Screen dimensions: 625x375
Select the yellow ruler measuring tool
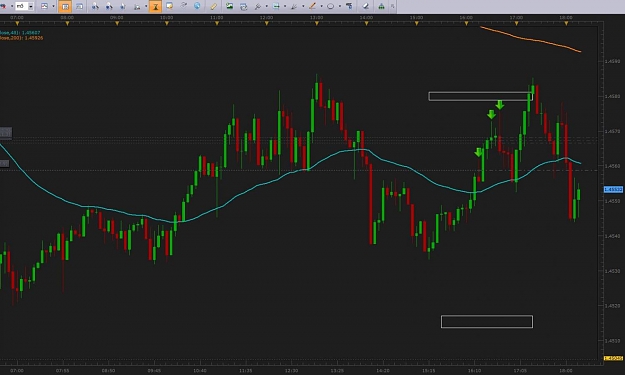pyautogui.click(x=214, y=6)
